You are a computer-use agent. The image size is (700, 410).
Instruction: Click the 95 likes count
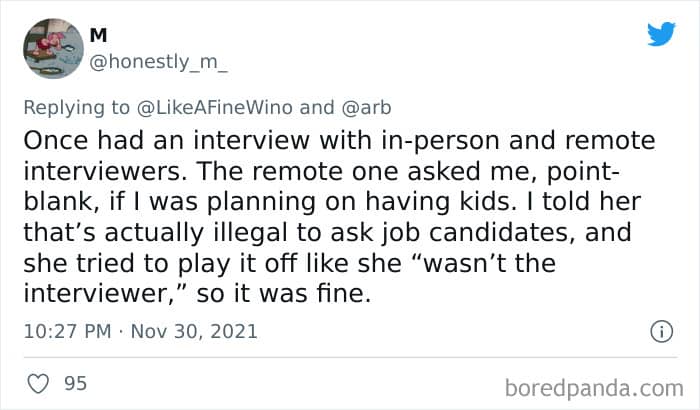[73, 385]
